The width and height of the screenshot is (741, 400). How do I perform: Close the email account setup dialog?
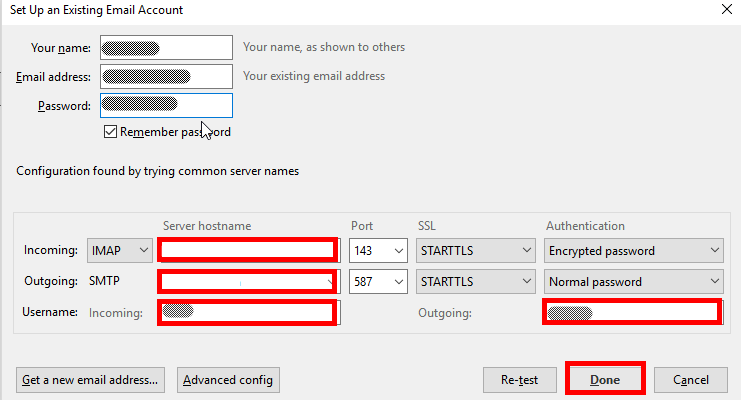click(725, 10)
